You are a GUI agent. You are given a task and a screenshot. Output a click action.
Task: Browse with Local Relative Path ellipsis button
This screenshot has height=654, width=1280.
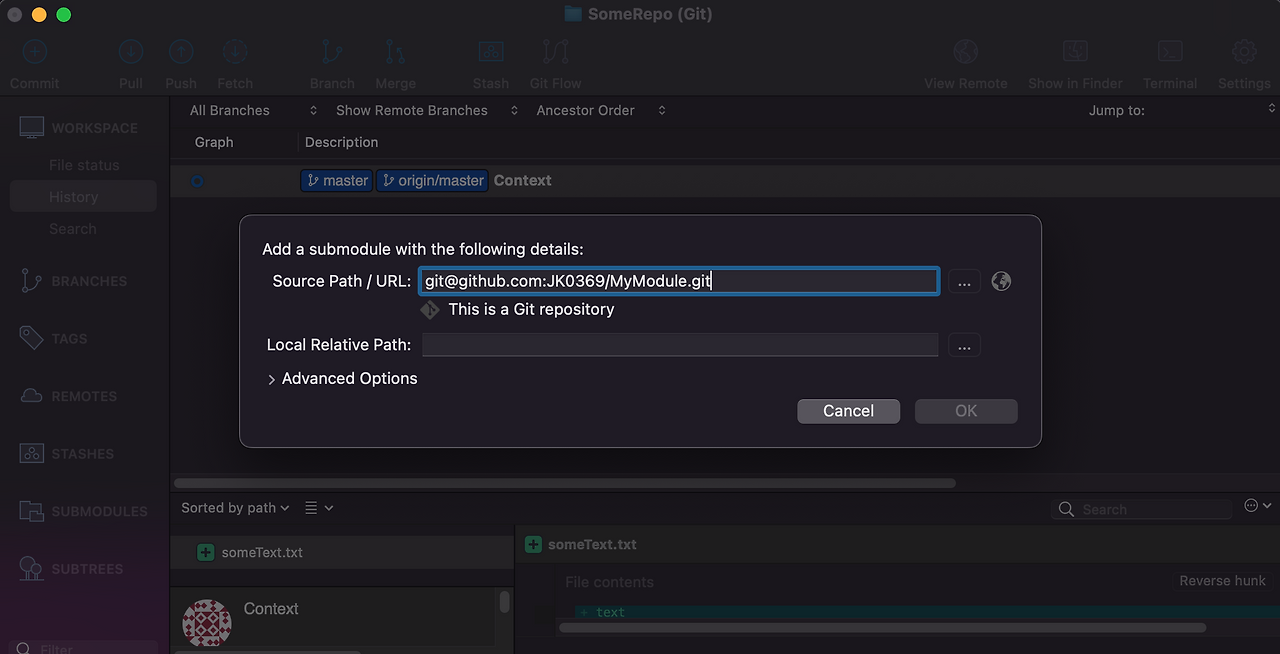pyautogui.click(x=964, y=345)
